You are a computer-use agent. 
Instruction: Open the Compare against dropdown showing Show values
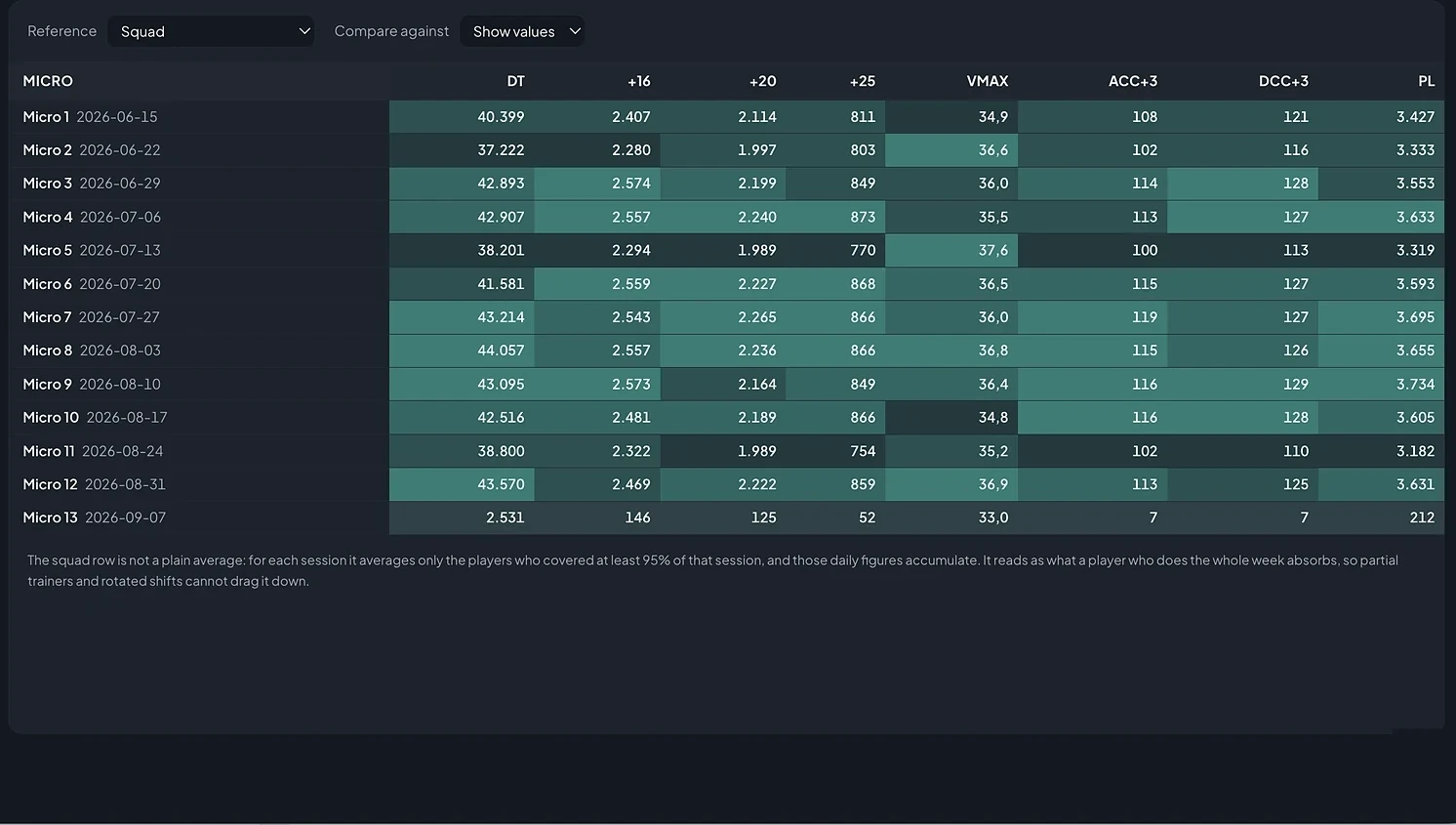tap(522, 31)
